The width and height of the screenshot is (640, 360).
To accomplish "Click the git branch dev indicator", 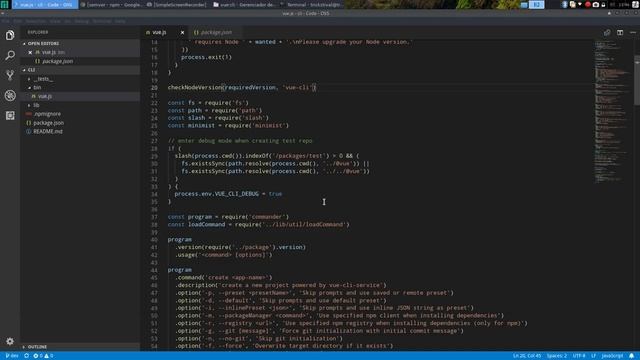I will pyautogui.click(x=12, y=356).
